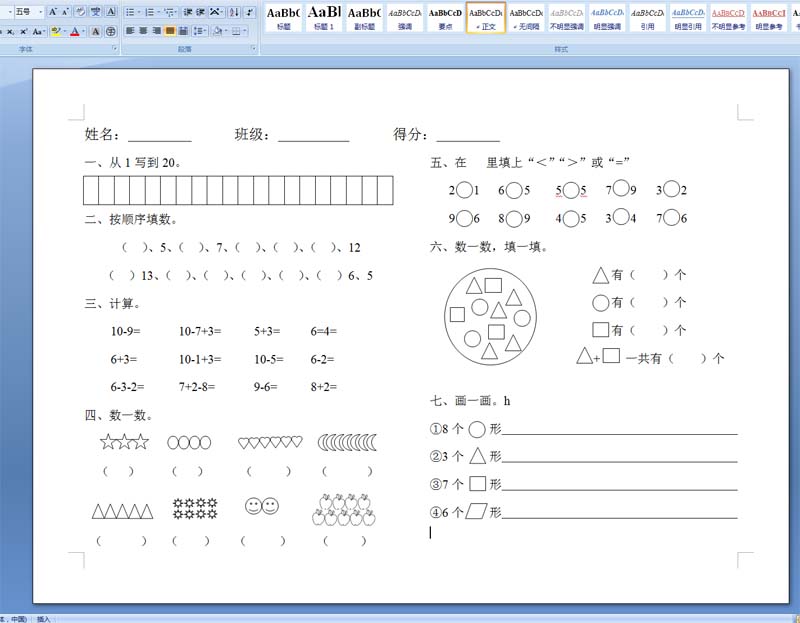Click heading 七、画一画。h

pyautogui.click(x=470, y=401)
